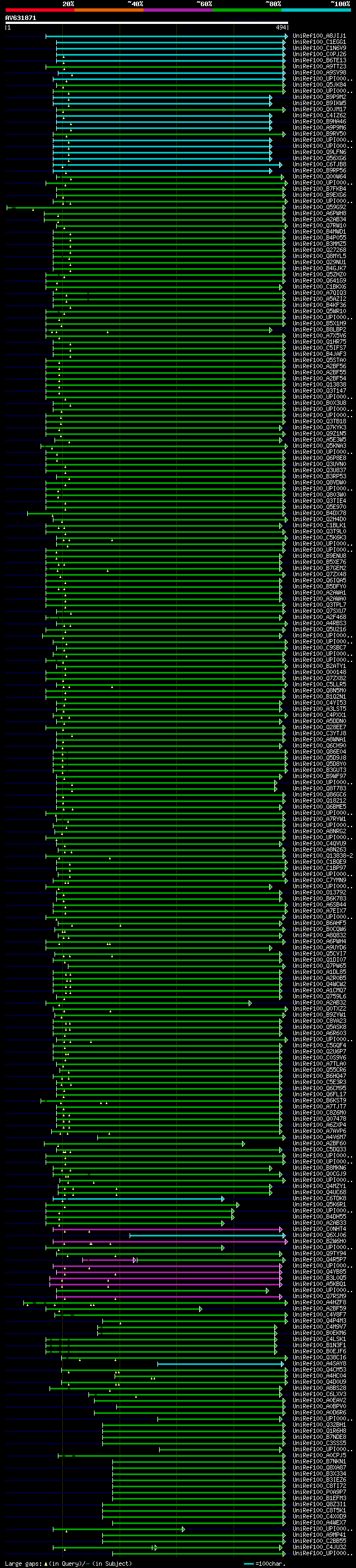
Task: Open hit UniRef100_B6TE13
Action: click(319, 61)
